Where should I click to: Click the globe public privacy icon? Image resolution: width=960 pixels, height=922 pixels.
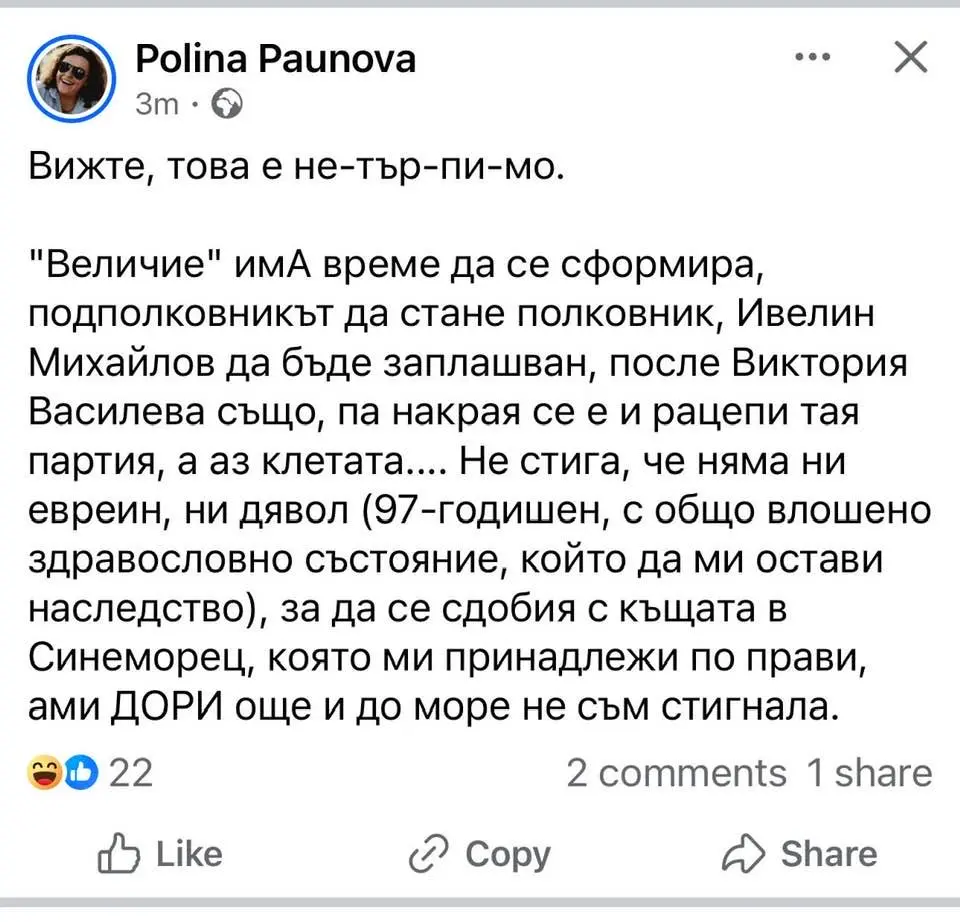pyautogui.click(x=227, y=103)
